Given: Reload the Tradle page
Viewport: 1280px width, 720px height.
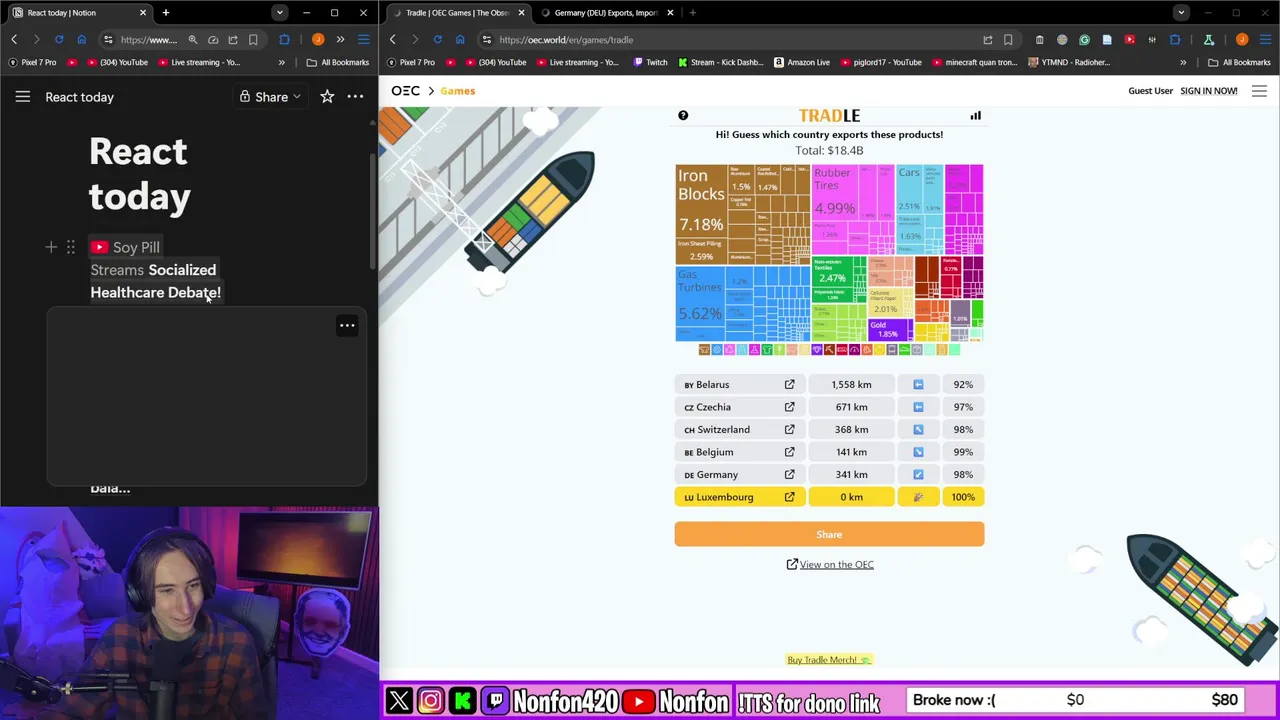Looking at the screenshot, I should click(437, 40).
